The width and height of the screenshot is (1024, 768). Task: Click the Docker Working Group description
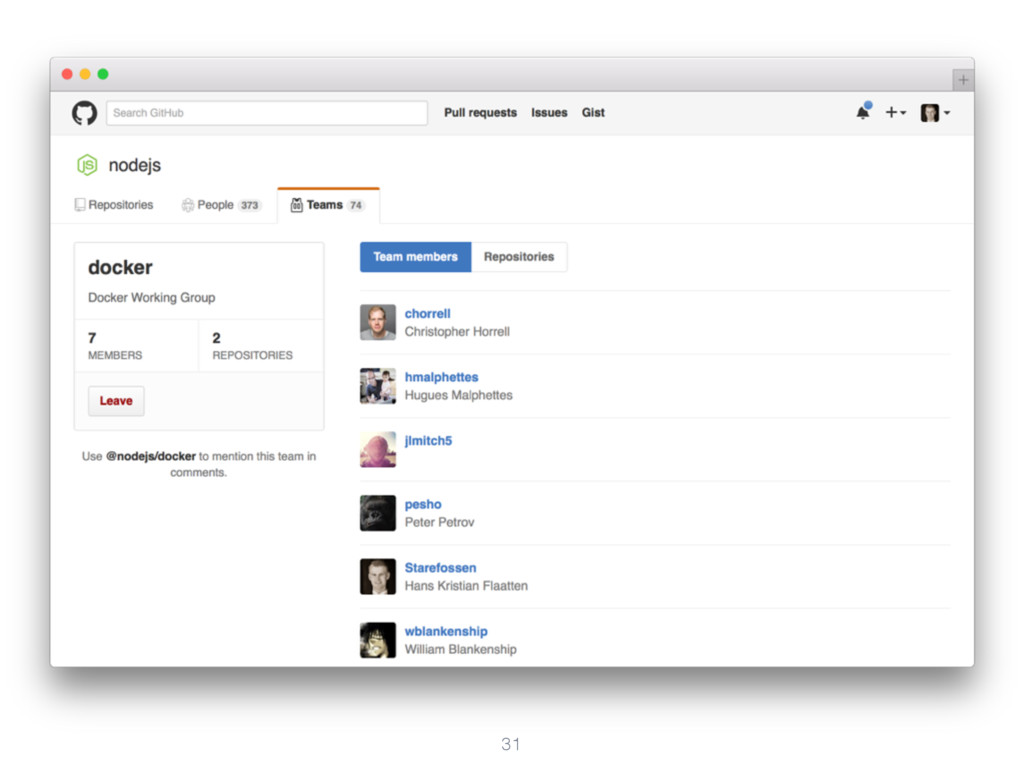pos(152,297)
